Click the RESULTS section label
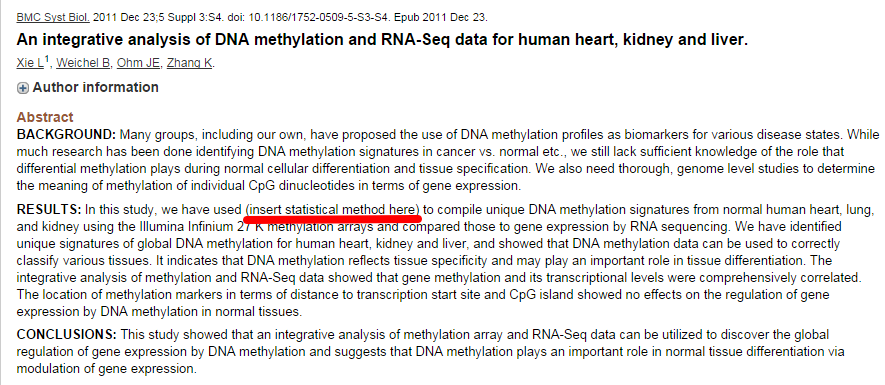This screenshot has width=885, height=385. 49,210
